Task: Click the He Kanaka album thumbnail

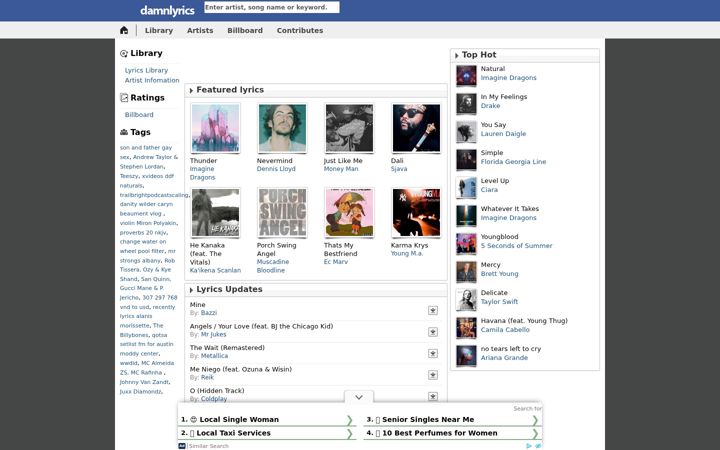Action: [x=215, y=213]
